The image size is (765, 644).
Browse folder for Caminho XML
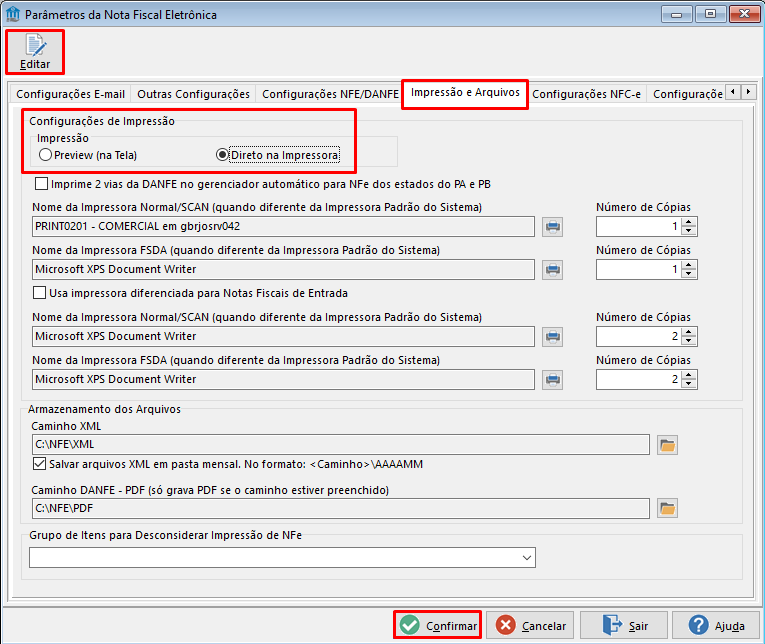[x=667, y=445]
